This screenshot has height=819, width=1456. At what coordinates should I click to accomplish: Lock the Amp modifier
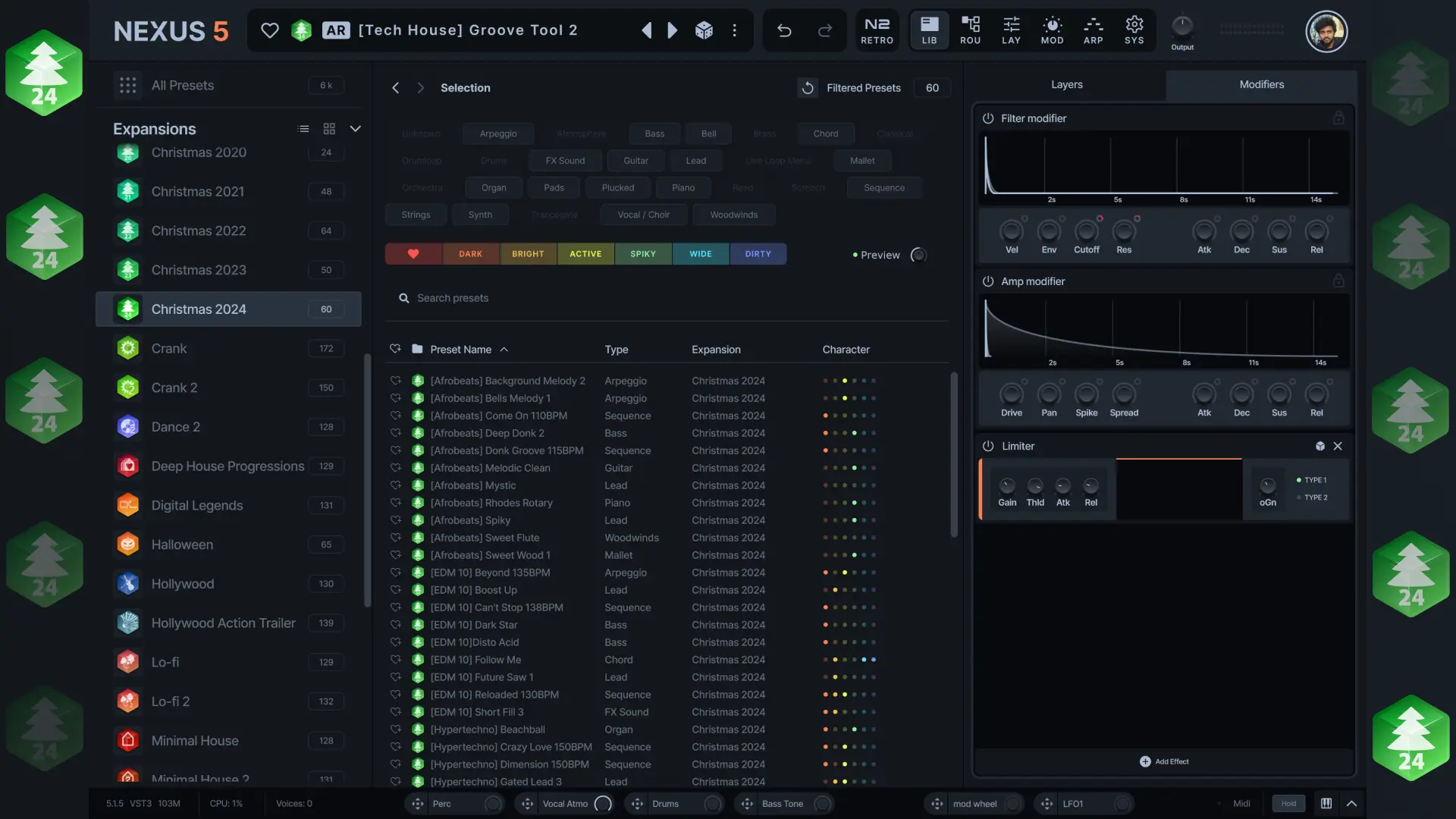(x=1338, y=281)
